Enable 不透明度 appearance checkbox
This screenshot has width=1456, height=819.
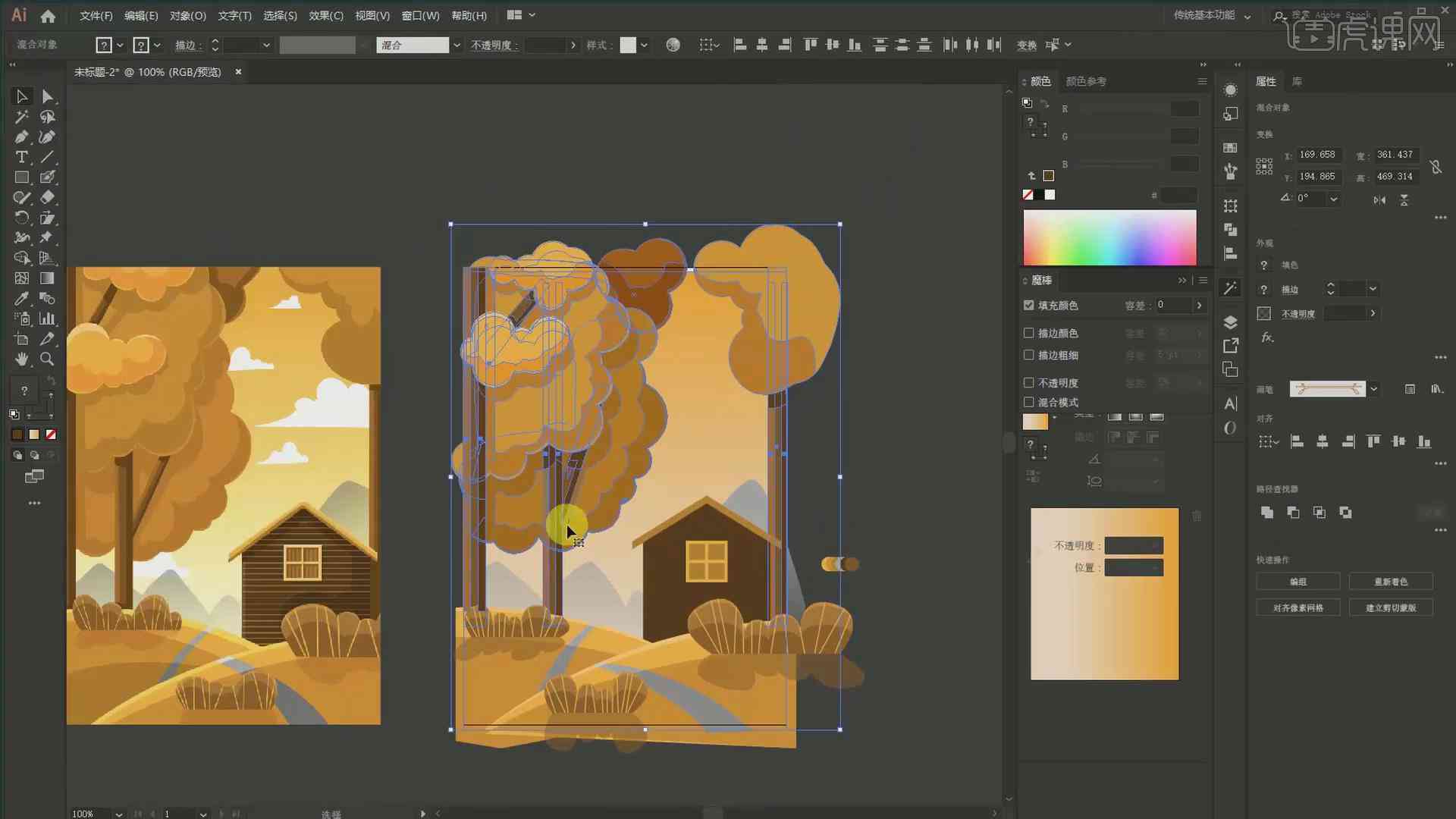tap(1029, 382)
